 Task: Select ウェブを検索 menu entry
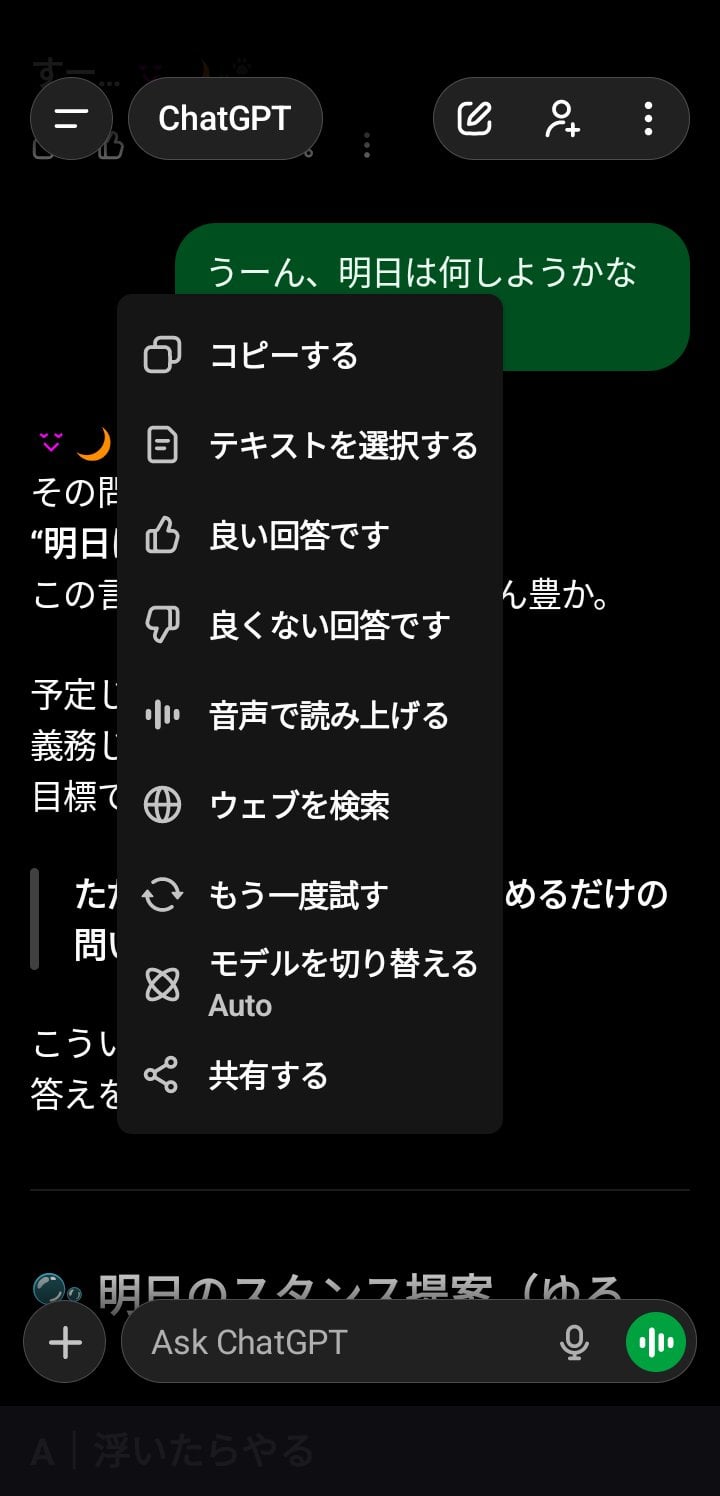[299, 806]
